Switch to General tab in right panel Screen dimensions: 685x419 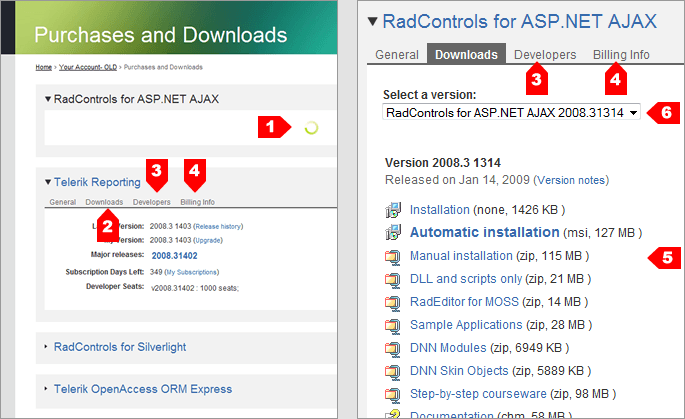tap(397, 55)
